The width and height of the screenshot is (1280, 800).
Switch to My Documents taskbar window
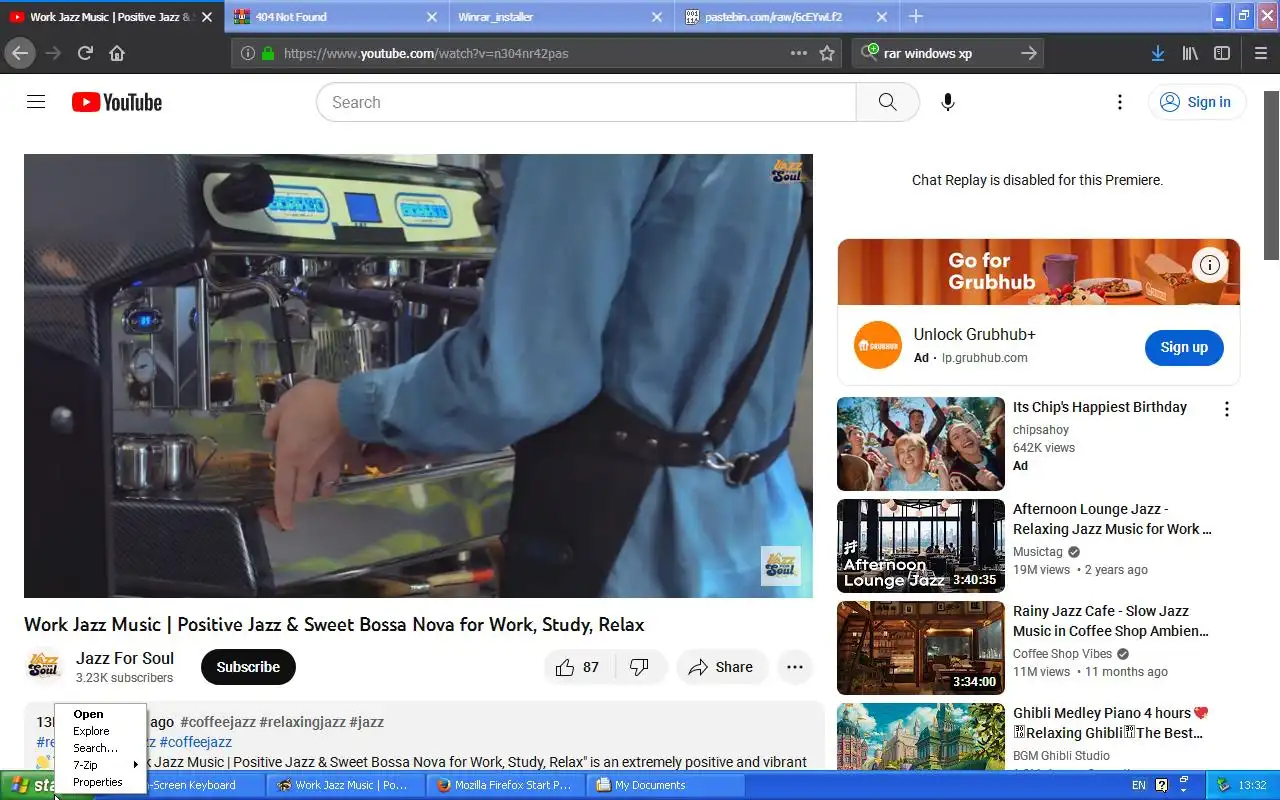point(667,785)
